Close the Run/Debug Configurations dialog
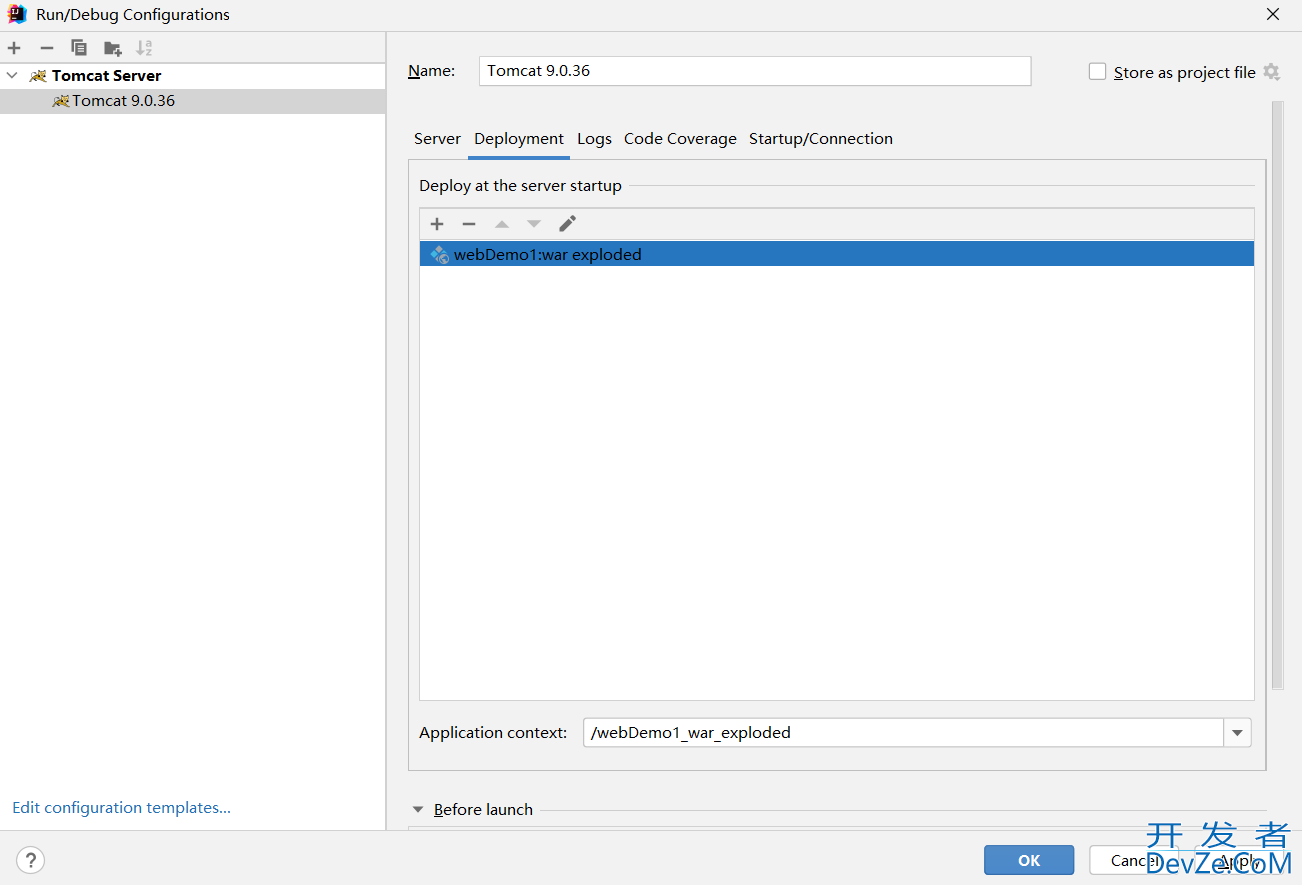Screen dimensions: 1302x885 click(x=1273, y=14)
